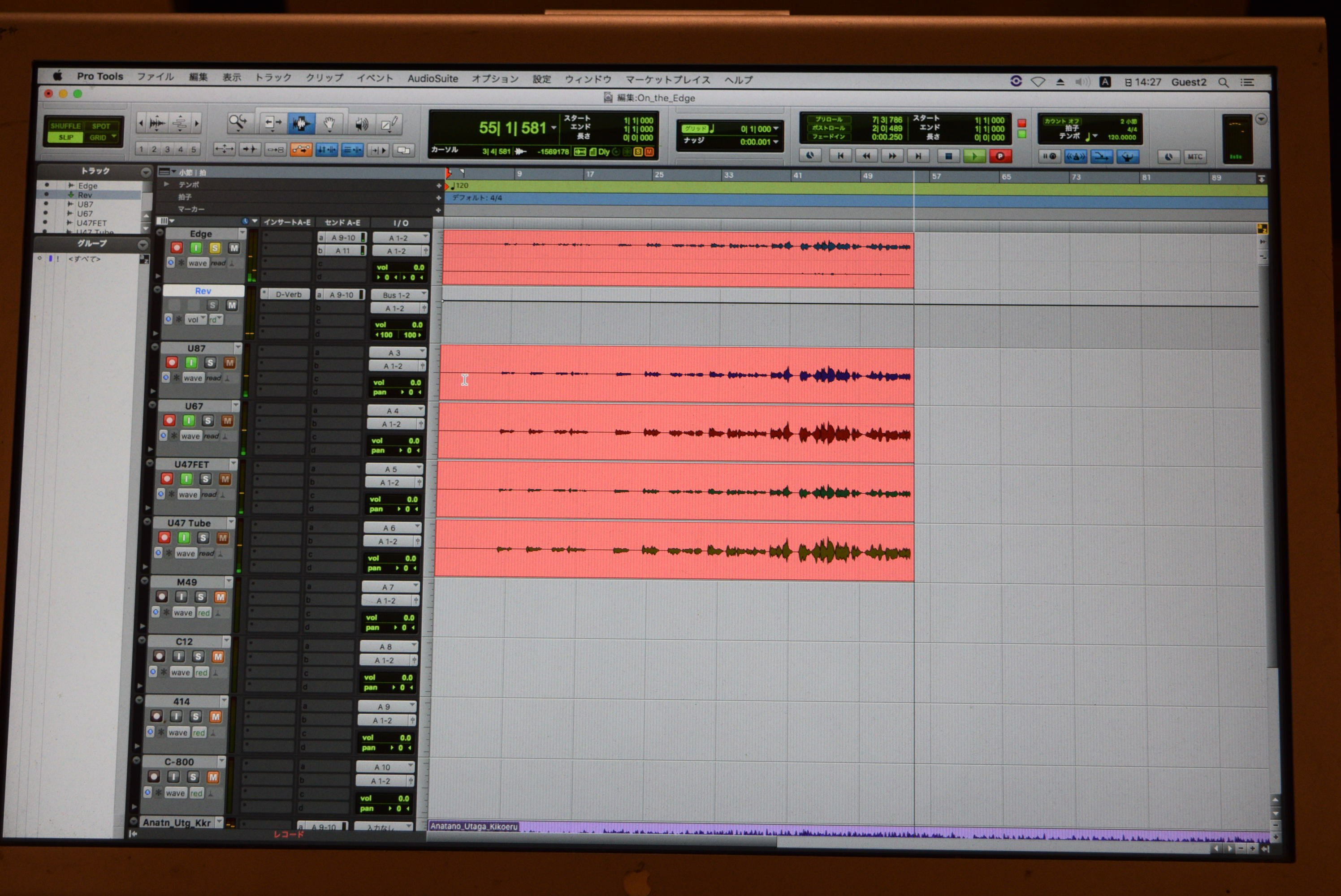This screenshot has height=896, width=1341.
Task: Enable SHUFFLE edit mode
Action: pyautogui.click(x=65, y=126)
